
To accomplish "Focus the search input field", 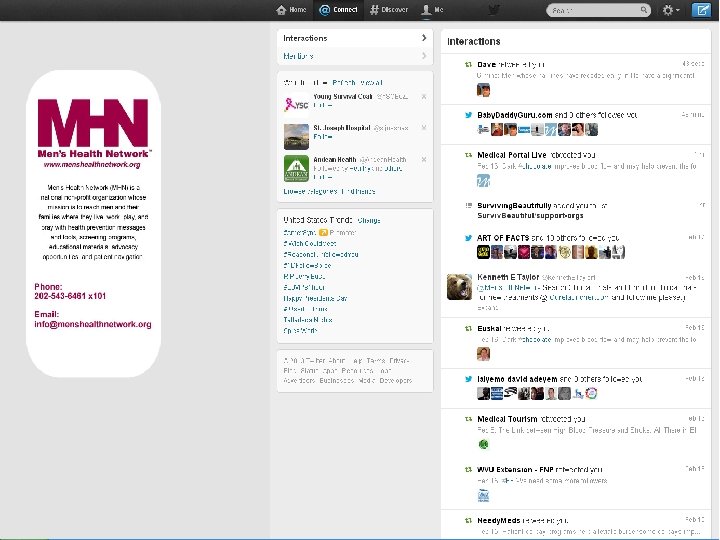I will pyautogui.click(x=594, y=10).
